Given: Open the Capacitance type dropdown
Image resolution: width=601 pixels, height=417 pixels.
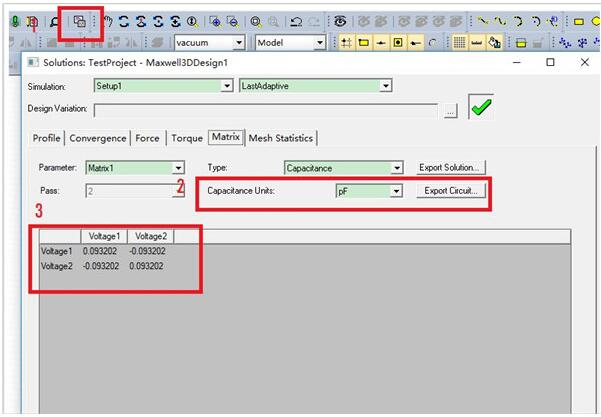Looking at the screenshot, I should tap(397, 168).
